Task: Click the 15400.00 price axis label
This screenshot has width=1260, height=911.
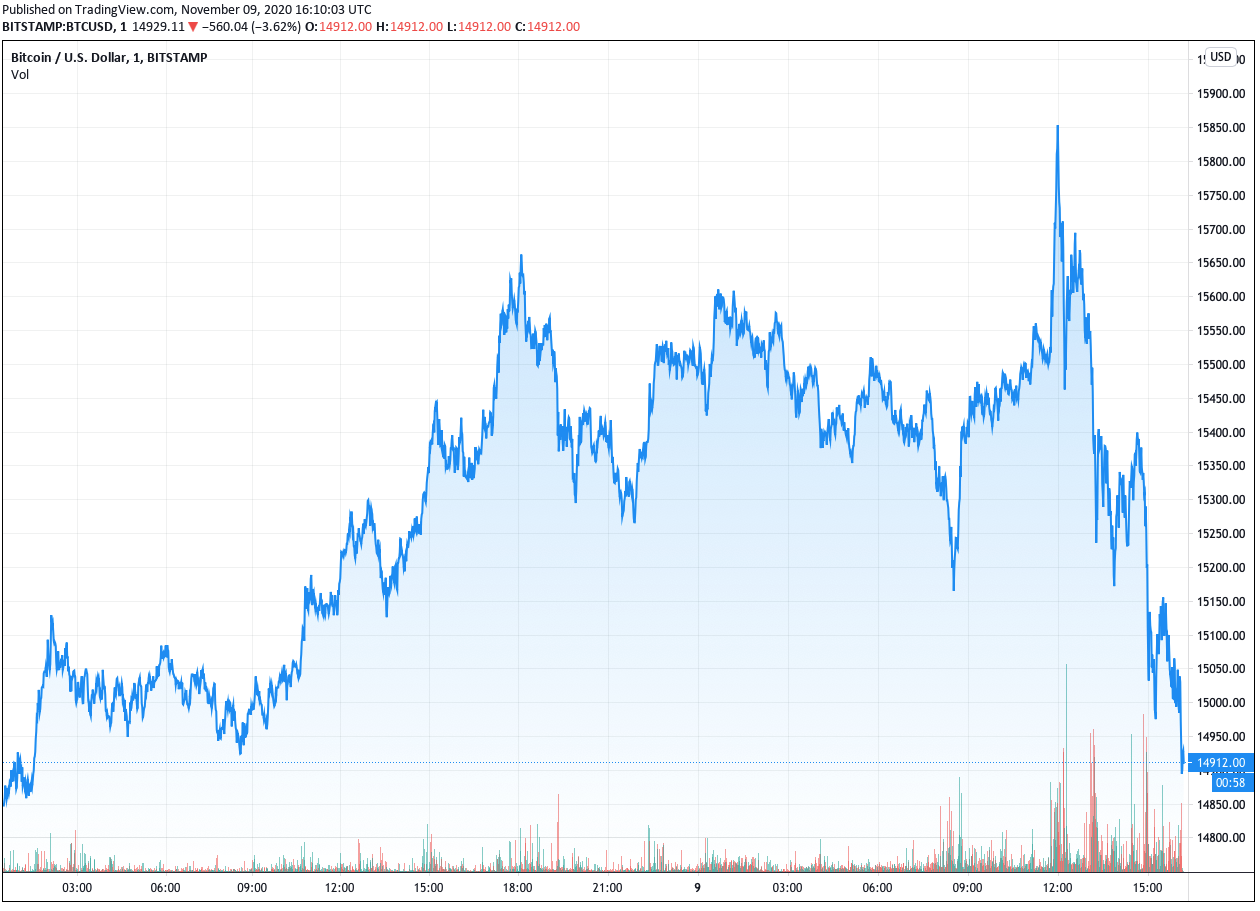Action: 1221,433
